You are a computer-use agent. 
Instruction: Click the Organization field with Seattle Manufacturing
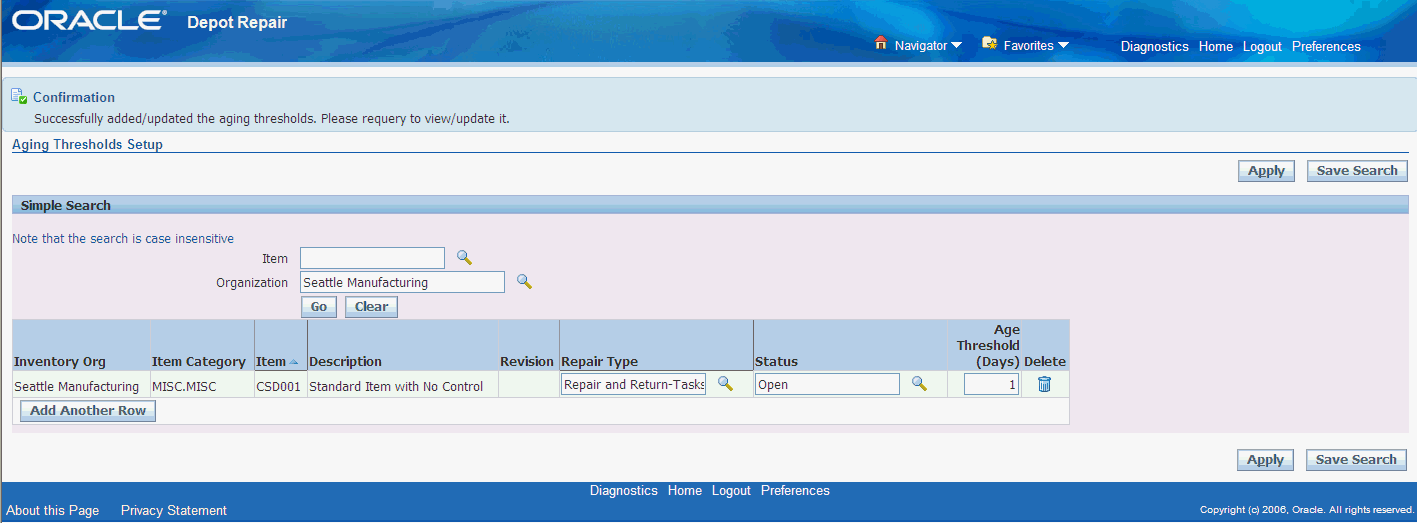click(402, 282)
